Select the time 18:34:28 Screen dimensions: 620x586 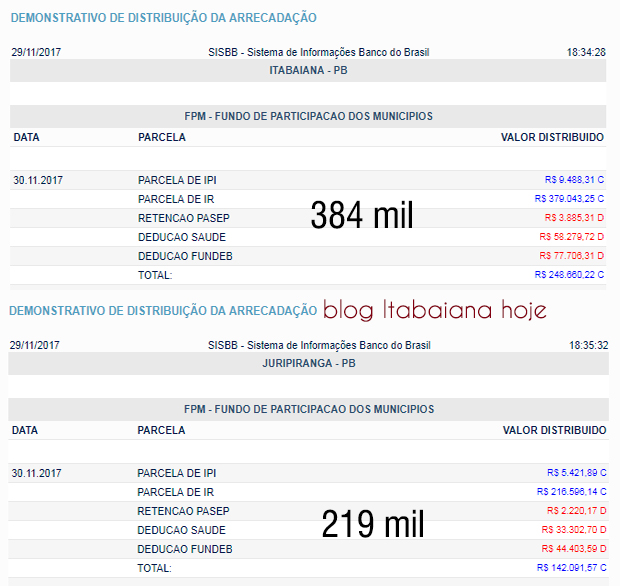[x=586, y=52]
